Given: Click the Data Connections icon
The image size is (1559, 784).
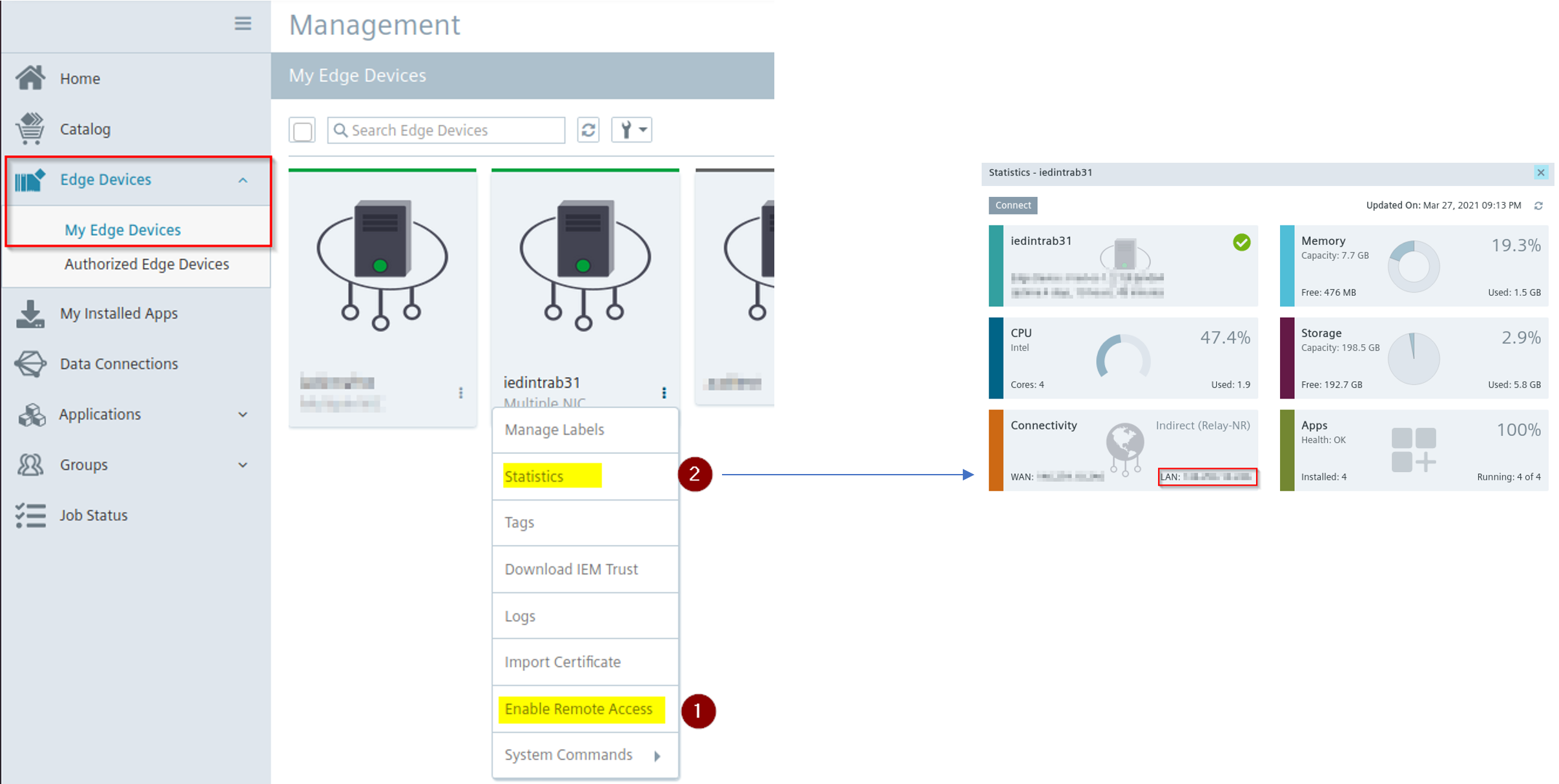Looking at the screenshot, I should [x=30, y=364].
